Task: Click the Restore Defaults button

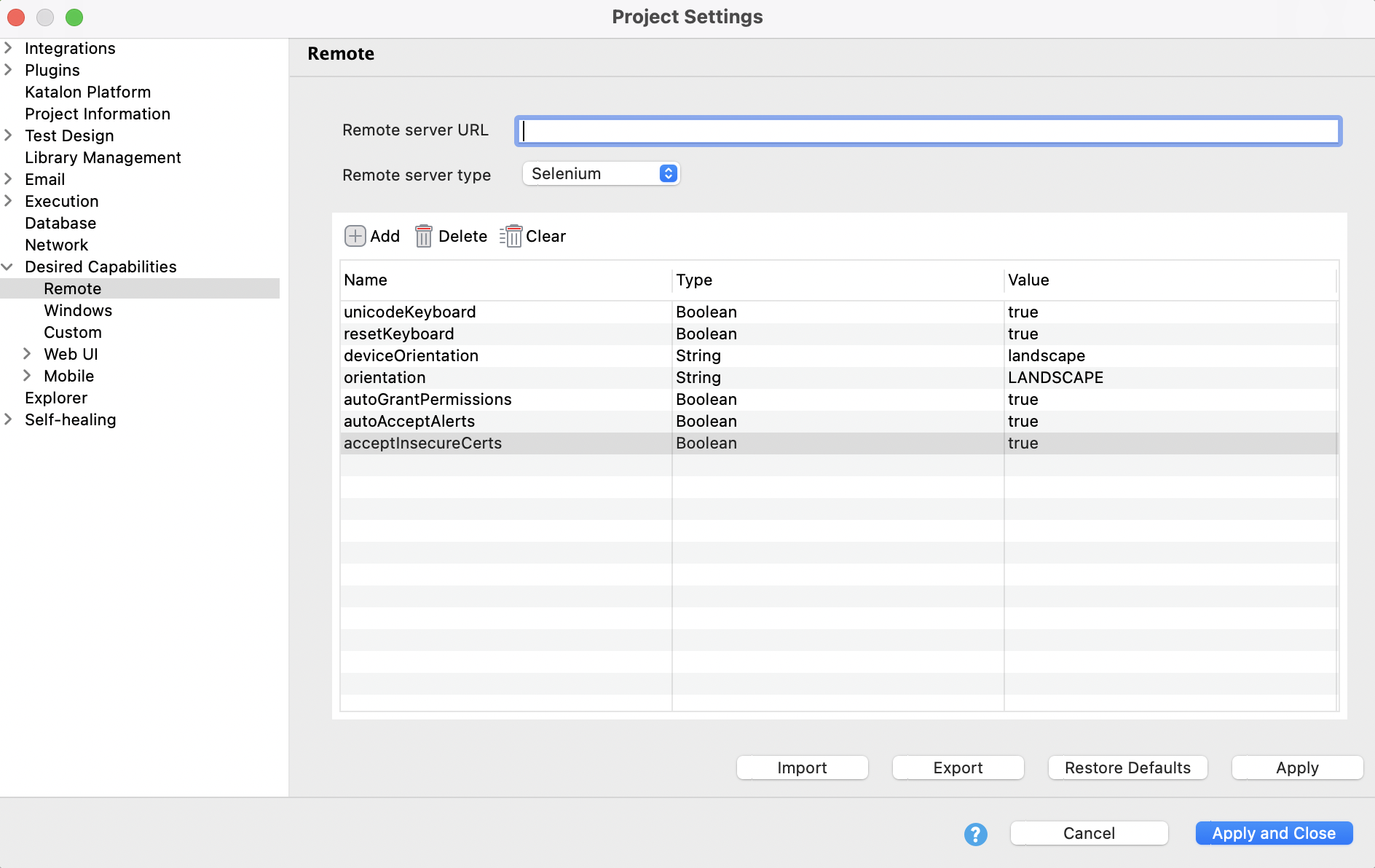Action: (x=1127, y=768)
